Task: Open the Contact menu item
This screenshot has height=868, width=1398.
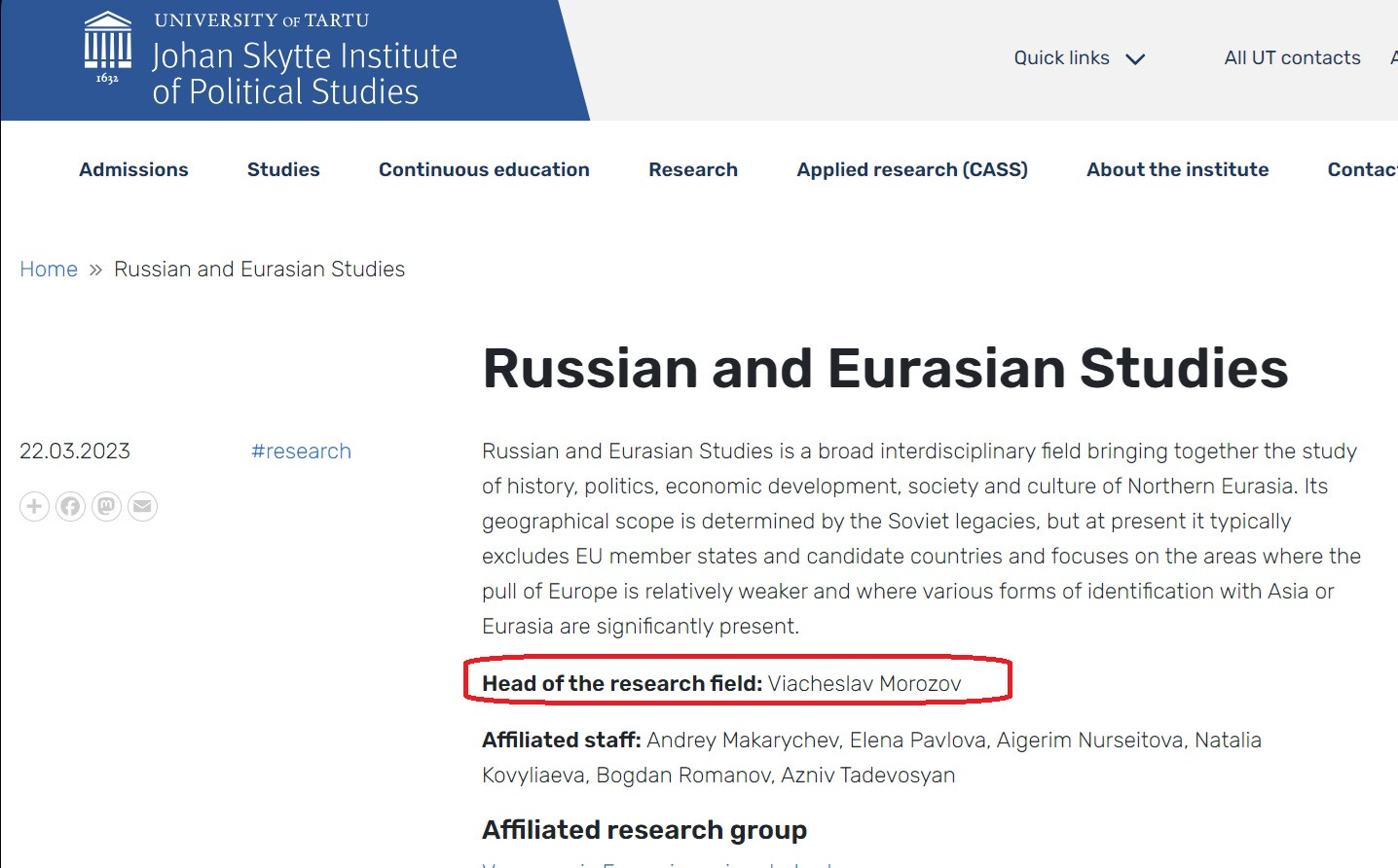Action: click(x=1361, y=169)
